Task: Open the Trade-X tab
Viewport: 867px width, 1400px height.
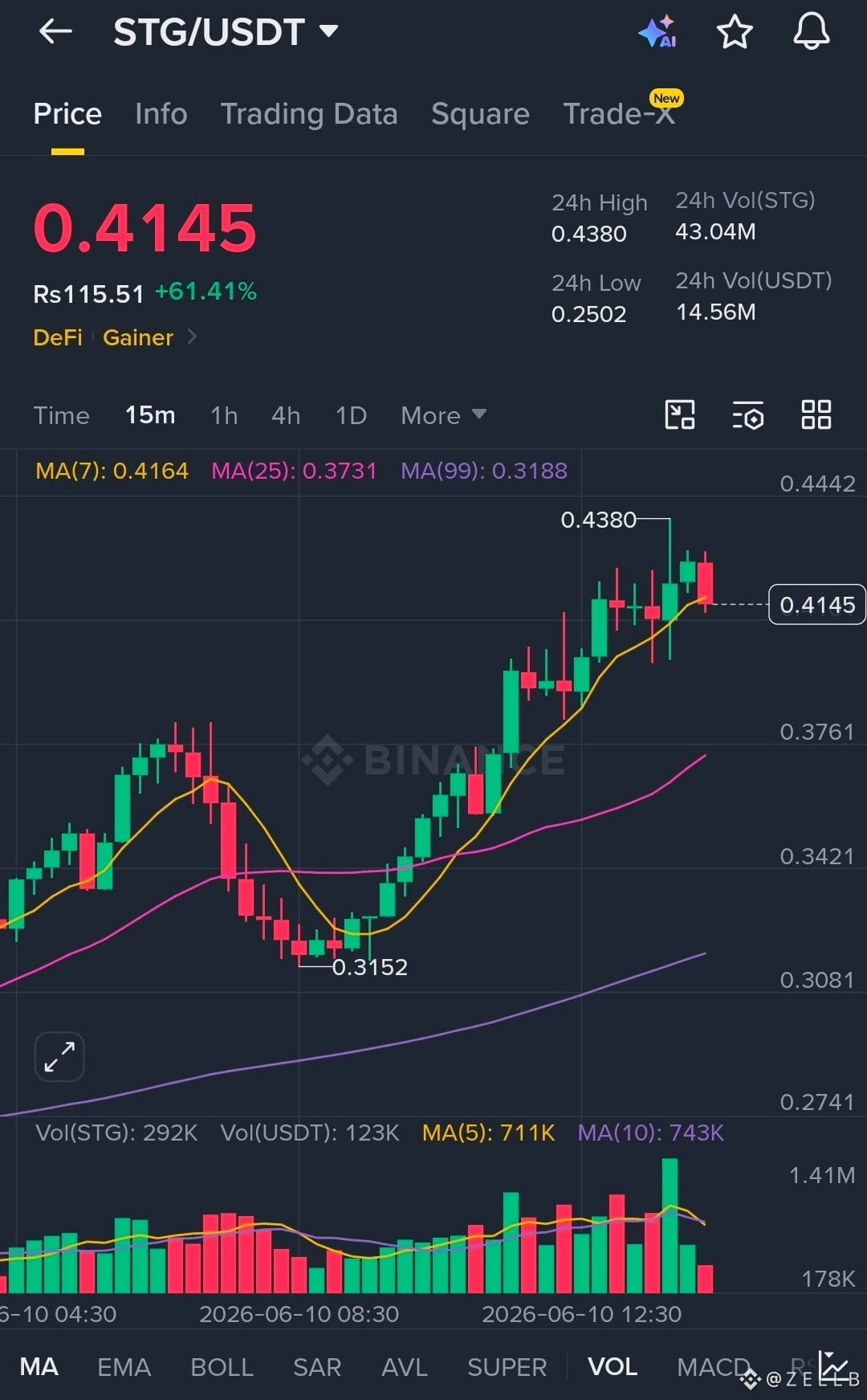Action: [x=619, y=114]
